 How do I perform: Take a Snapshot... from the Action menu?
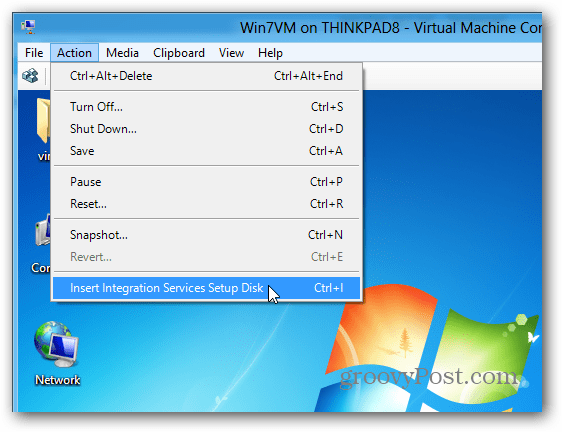(x=206, y=235)
